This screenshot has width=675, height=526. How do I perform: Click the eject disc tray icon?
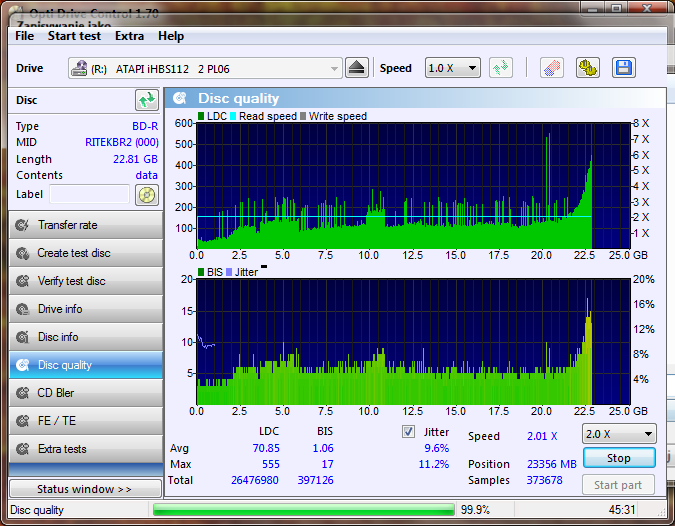[x=356, y=68]
